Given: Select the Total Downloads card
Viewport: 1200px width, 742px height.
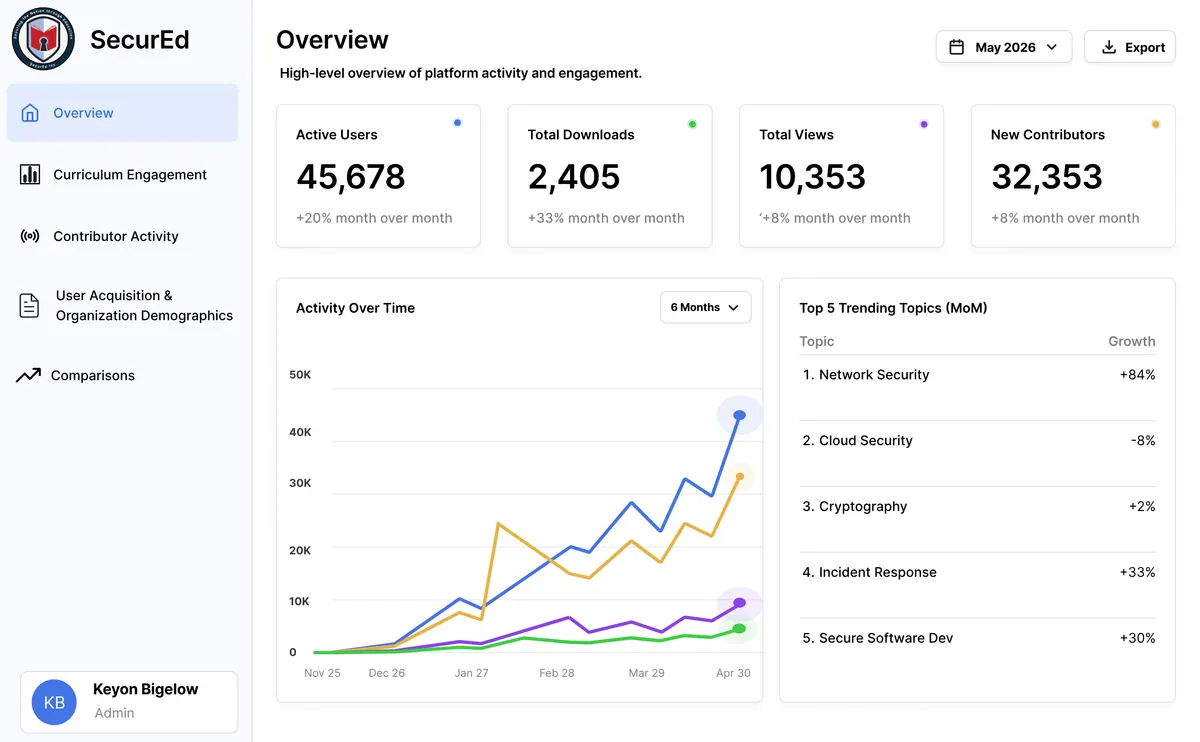Looking at the screenshot, I should 610,176.
